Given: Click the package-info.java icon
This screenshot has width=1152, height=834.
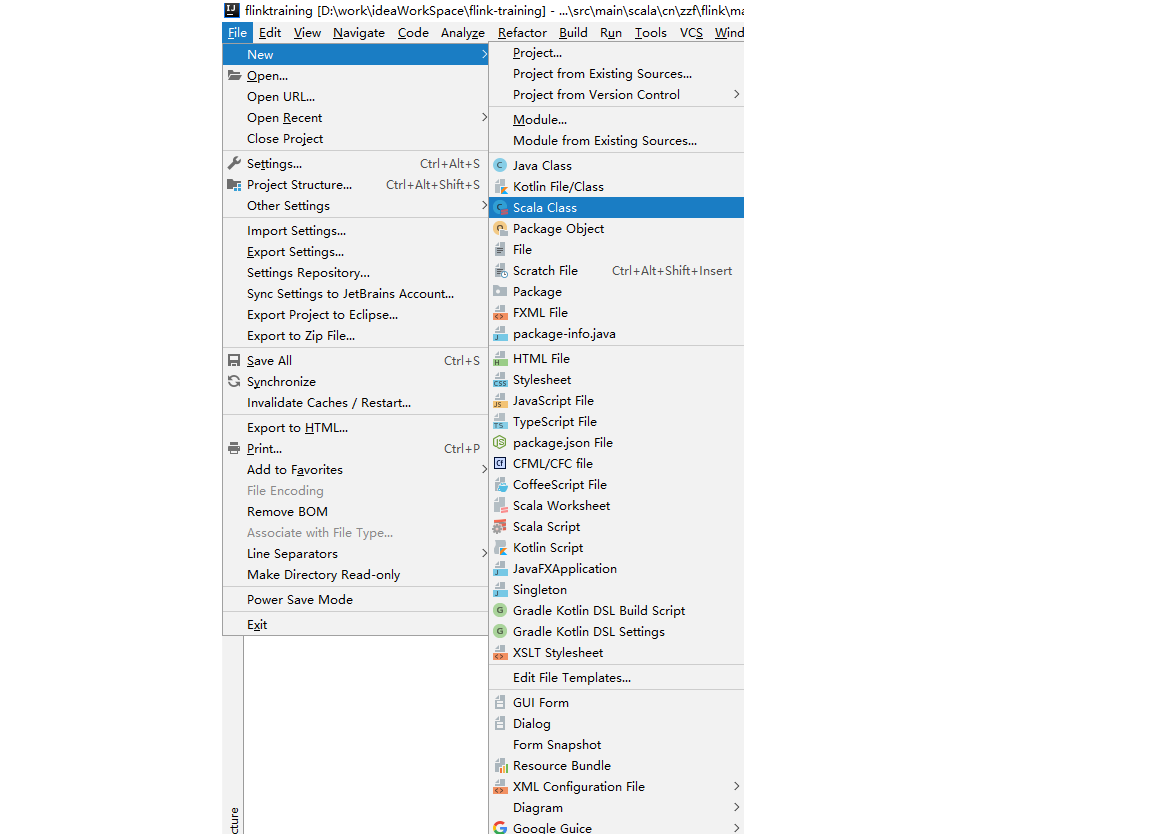Looking at the screenshot, I should [x=500, y=334].
